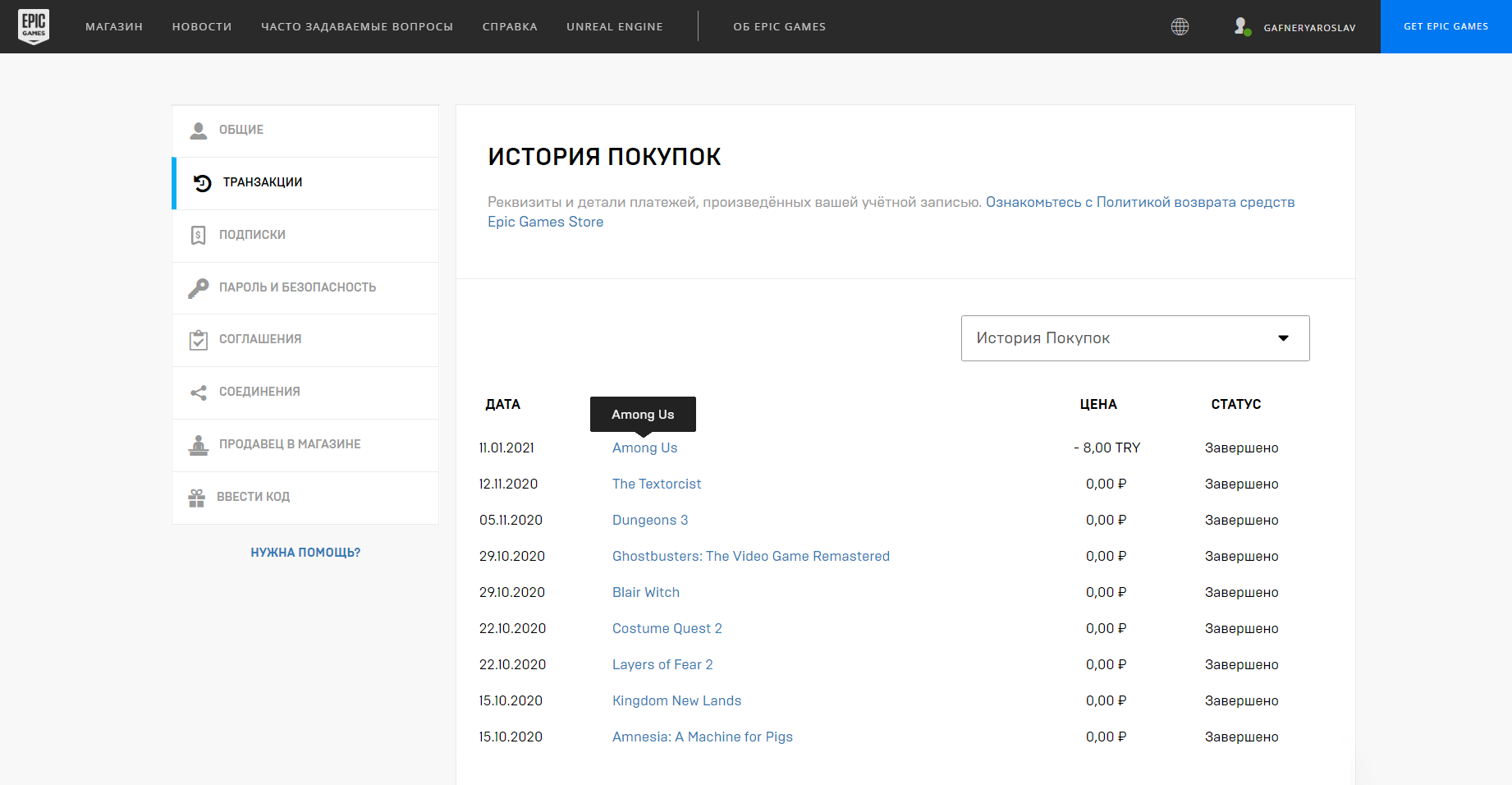Open the ПОДПИСКИ sidebar section
The width and height of the screenshot is (1512, 785).
[x=305, y=236]
